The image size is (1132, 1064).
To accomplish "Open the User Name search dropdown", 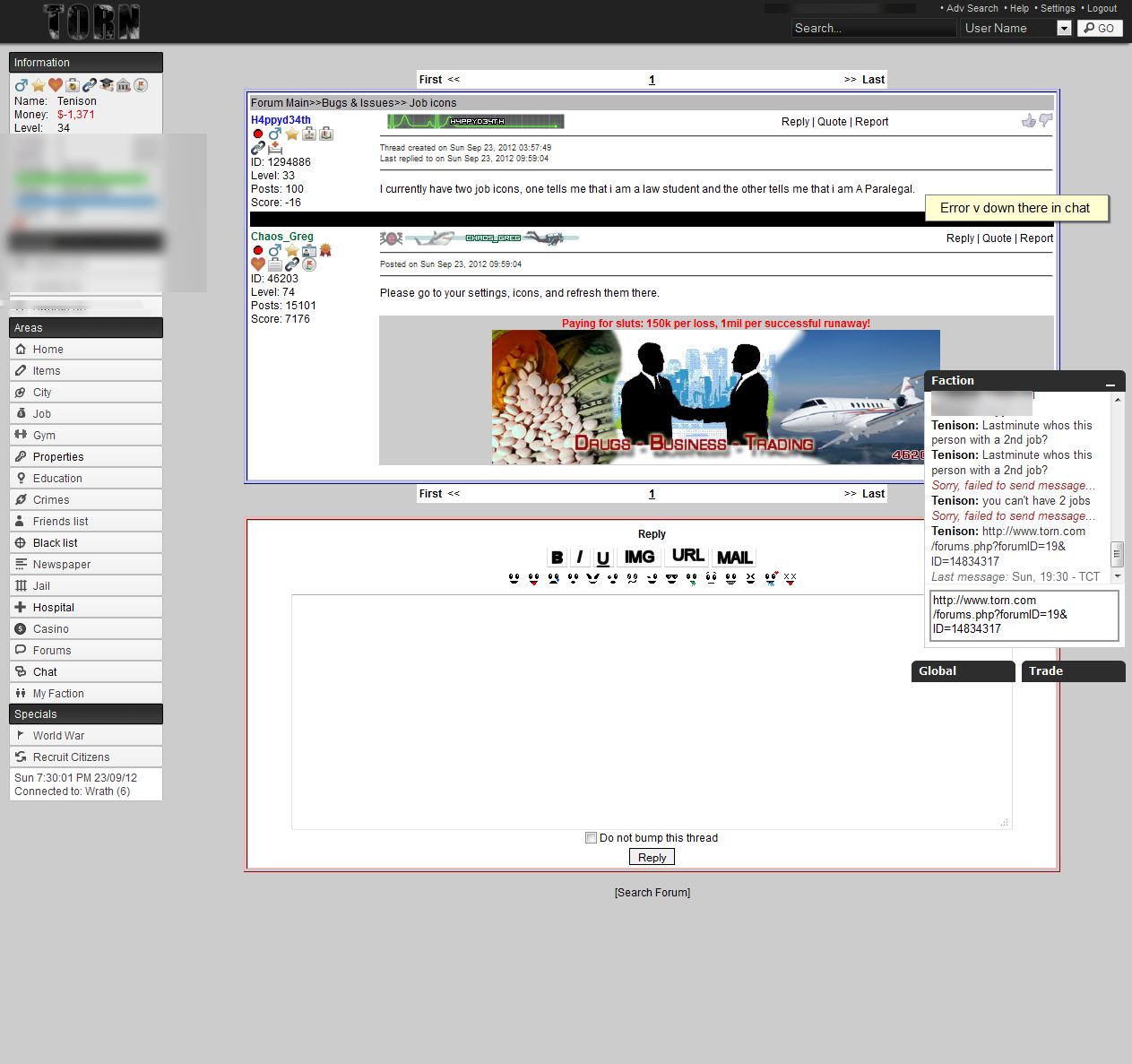I will click(x=1064, y=29).
